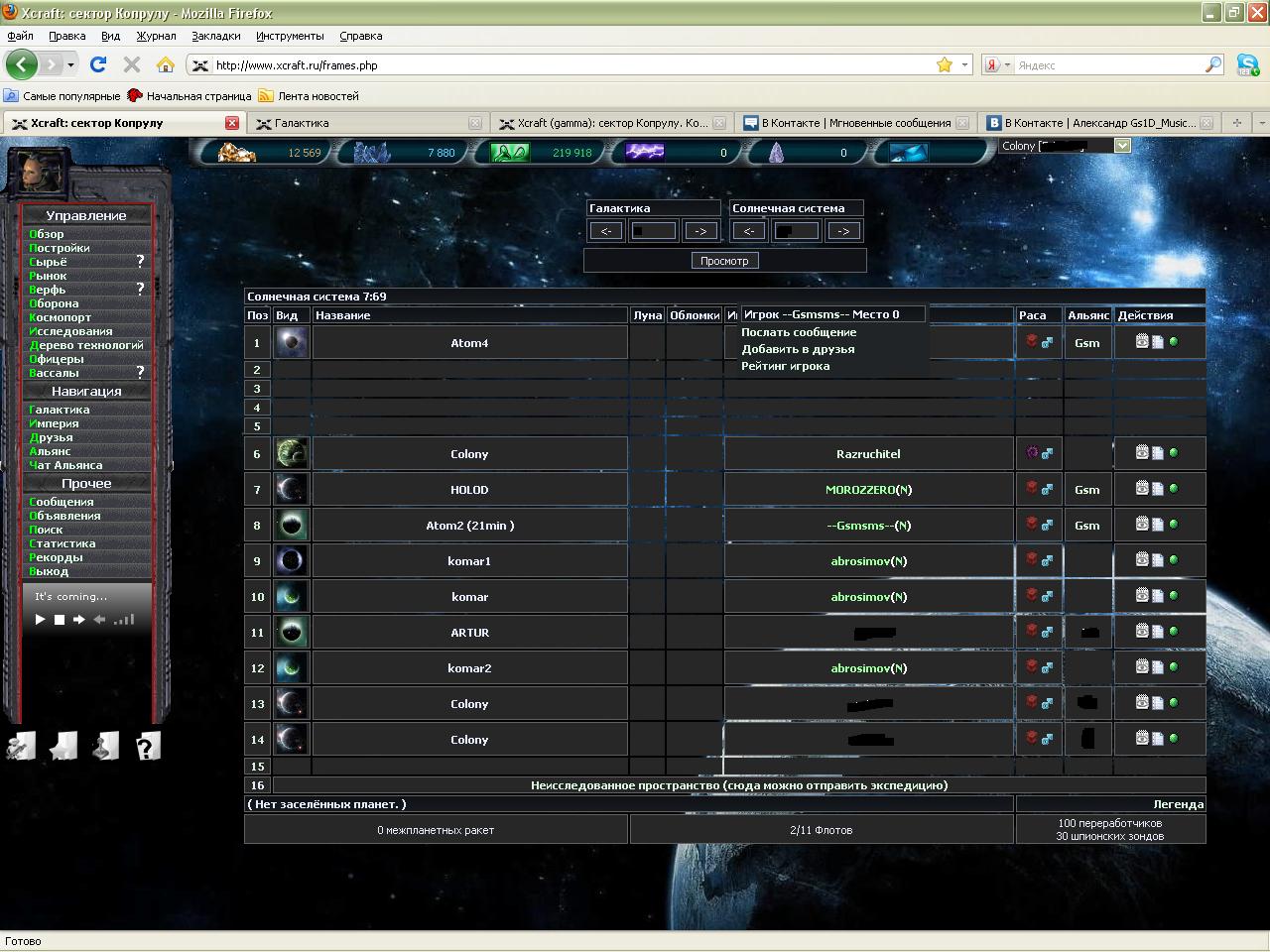Click the red race icon in ARTUR row

(1032, 631)
